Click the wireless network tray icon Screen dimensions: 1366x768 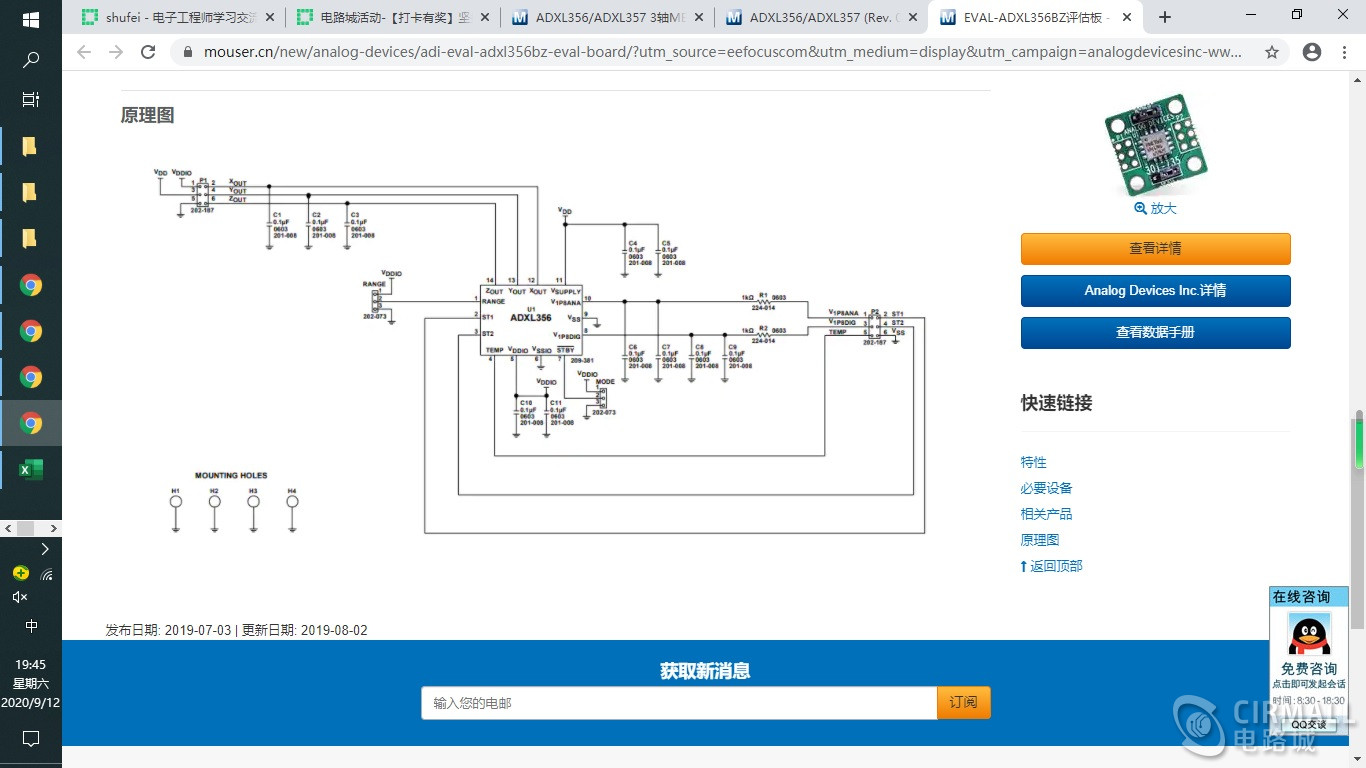[x=47, y=574]
